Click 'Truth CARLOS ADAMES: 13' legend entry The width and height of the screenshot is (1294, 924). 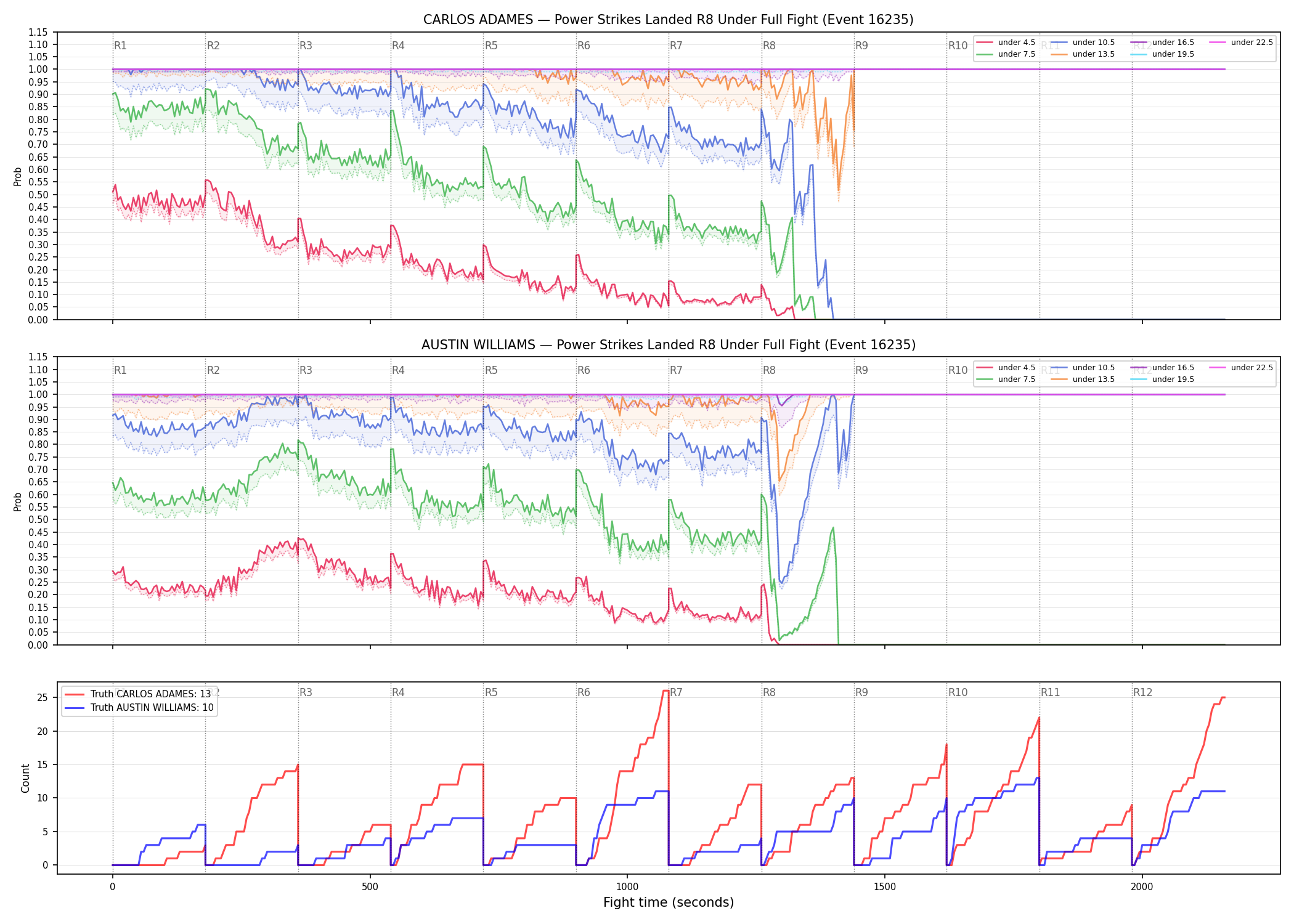pos(150,694)
